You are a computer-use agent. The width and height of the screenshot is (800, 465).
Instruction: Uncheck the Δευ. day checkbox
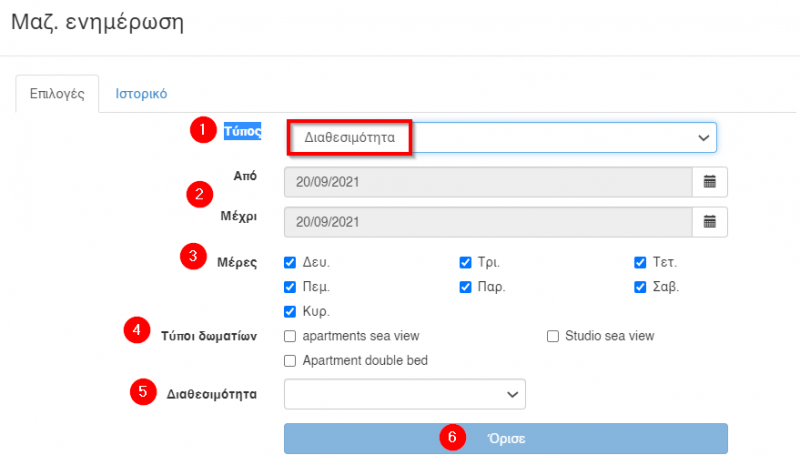click(x=290, y=263)
